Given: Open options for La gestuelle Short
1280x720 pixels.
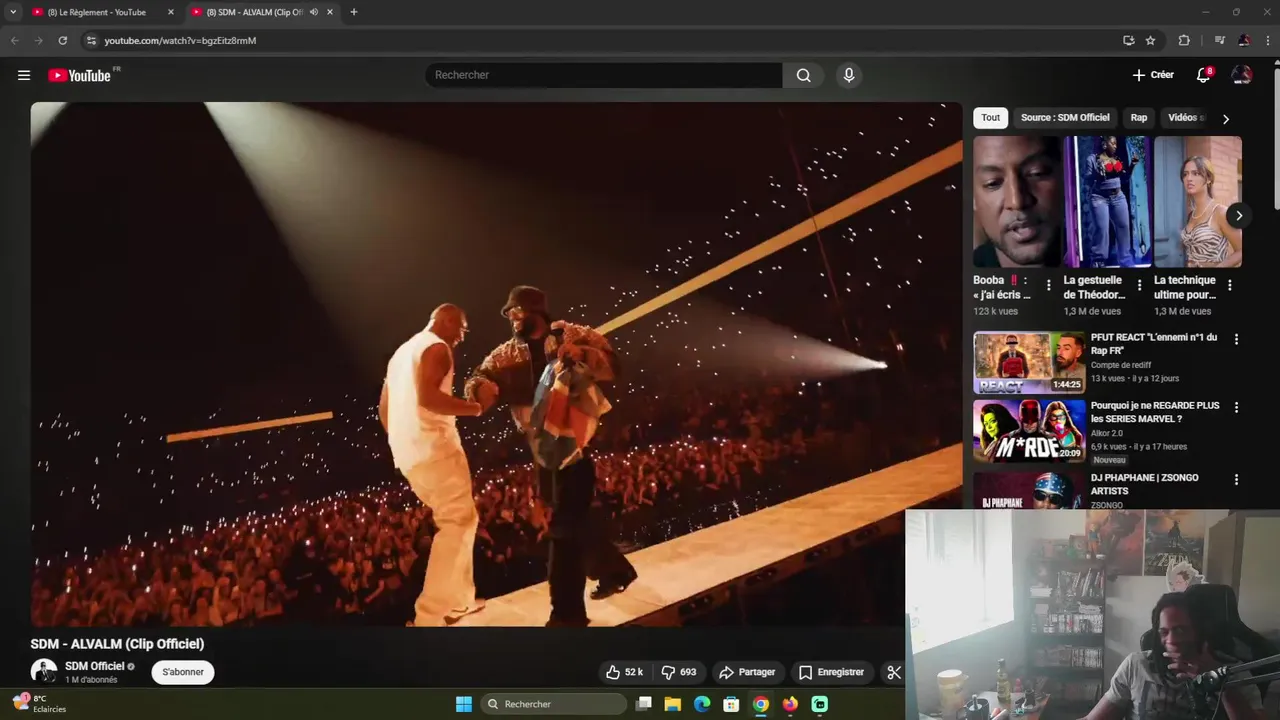Looking at the screenshot, I should coord(1139,286).
